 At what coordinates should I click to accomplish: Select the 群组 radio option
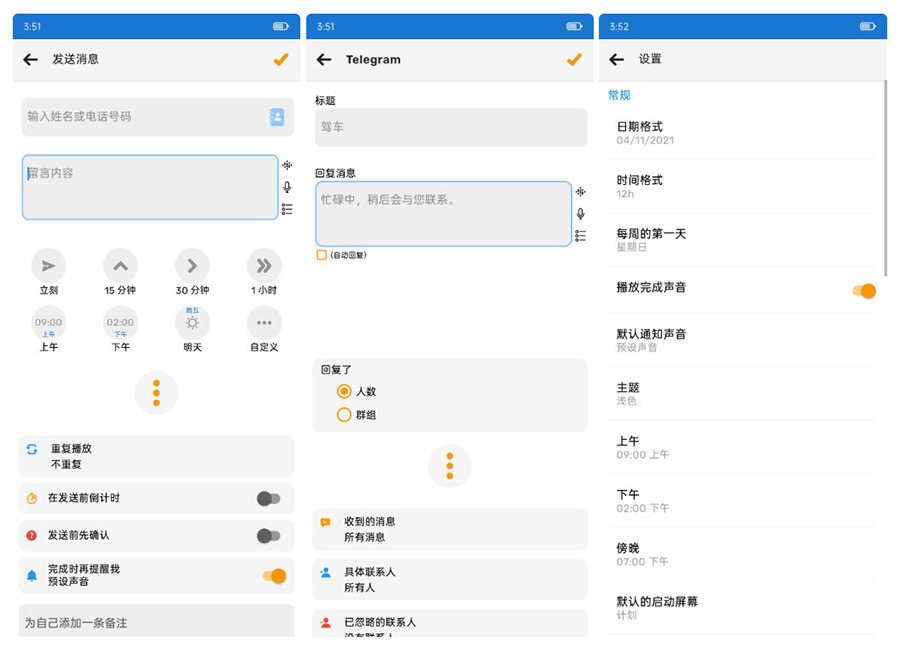(344, 415)
